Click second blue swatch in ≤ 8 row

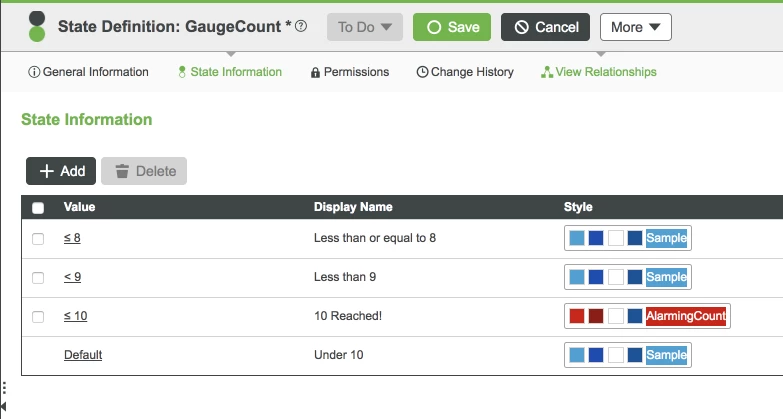(x=596, y=238)
